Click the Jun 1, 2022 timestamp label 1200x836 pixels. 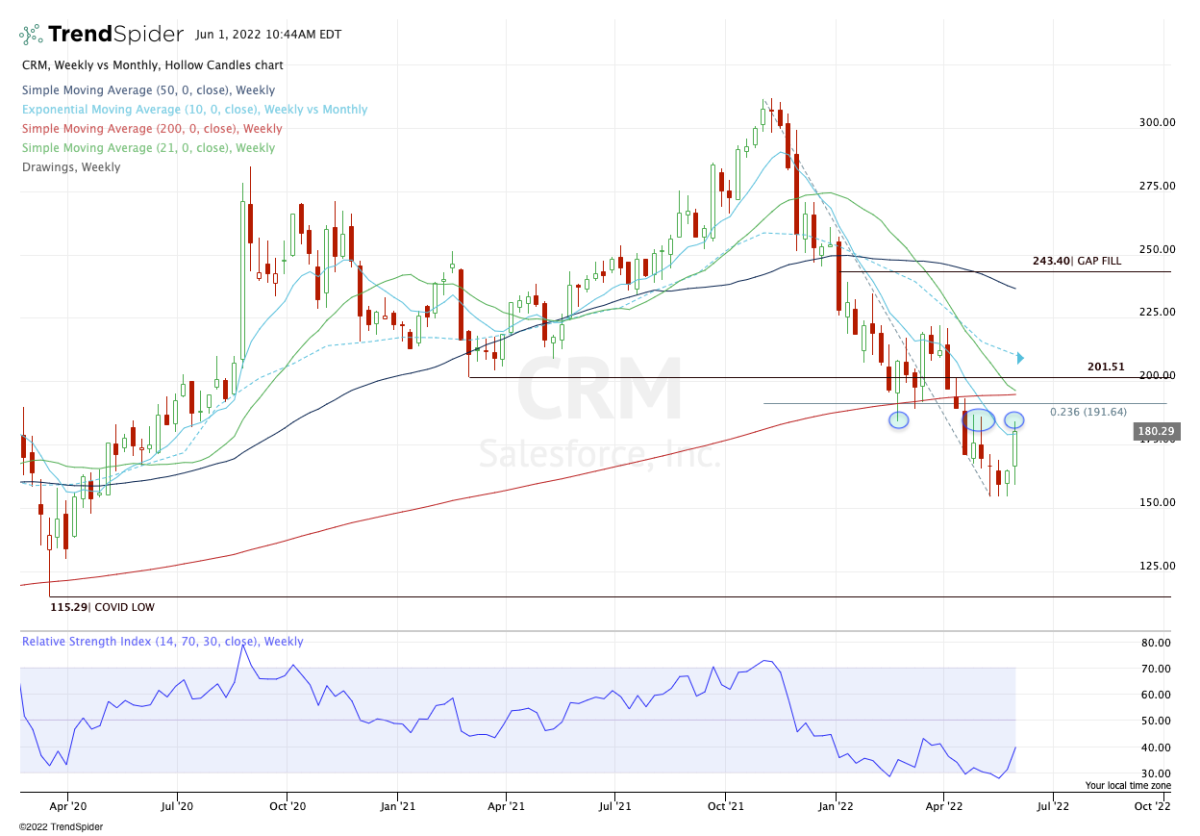coord(270,34)
